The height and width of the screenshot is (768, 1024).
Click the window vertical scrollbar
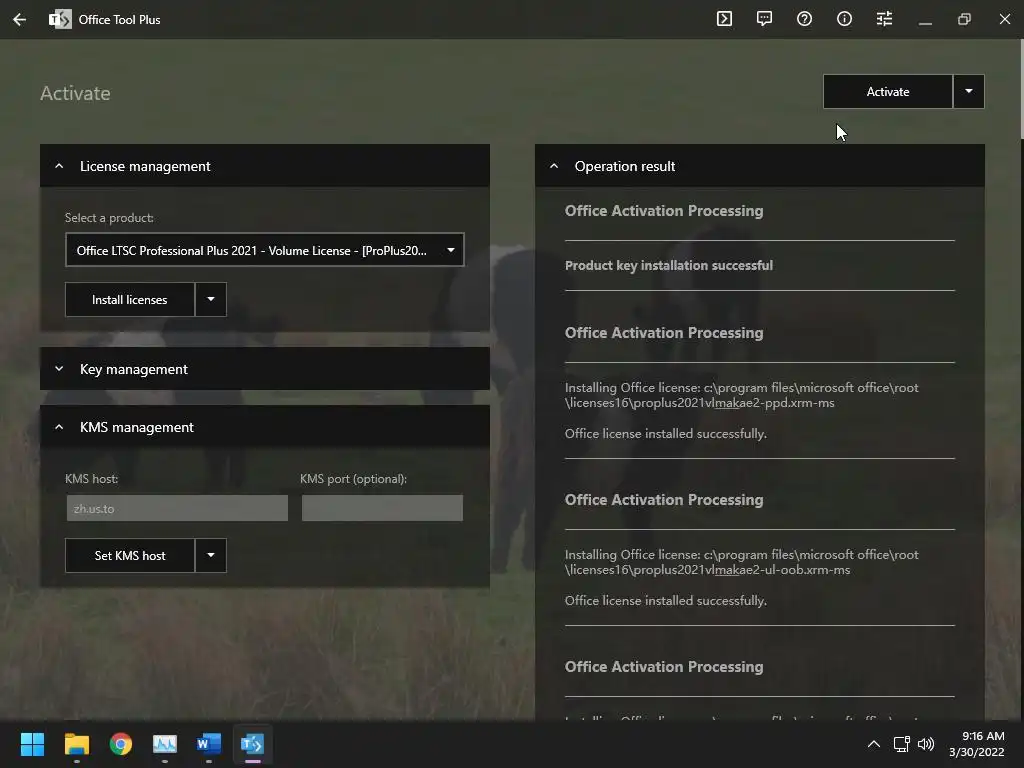pos(1021,90)
